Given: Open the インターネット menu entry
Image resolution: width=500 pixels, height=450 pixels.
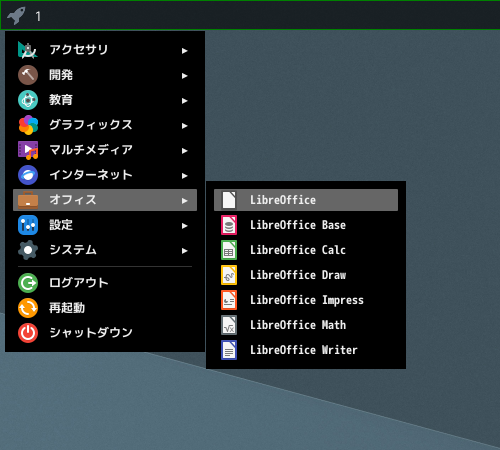Looking at the screenshot, I should coord(105,175).
